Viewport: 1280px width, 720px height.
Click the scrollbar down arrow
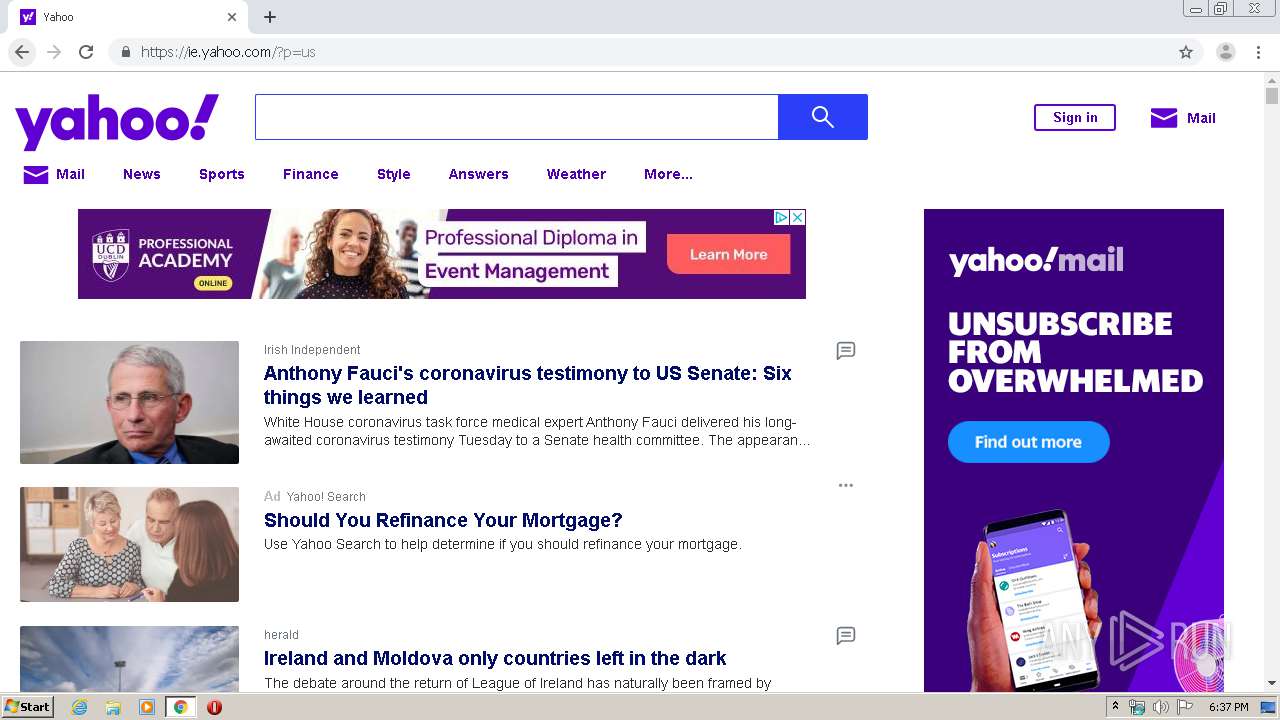click(1272, 684)
